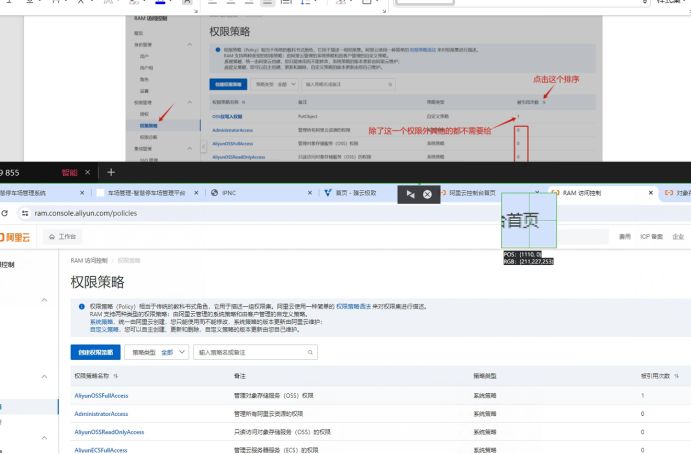Open site information icon beside the URL
The width and height of the screenshot is (691, 454).
click(x=25, y=213)
